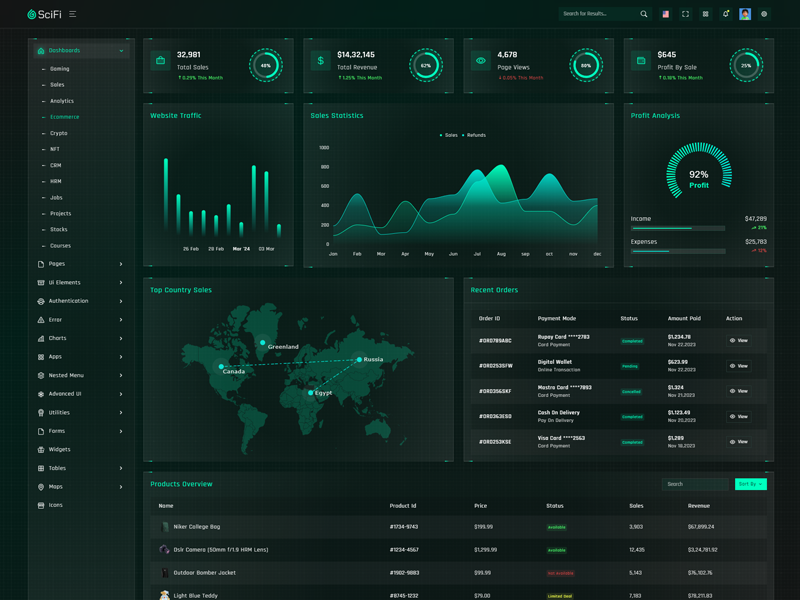Open the Sort By dropdown
Screen dimensions: 800x600
[750, 484]
